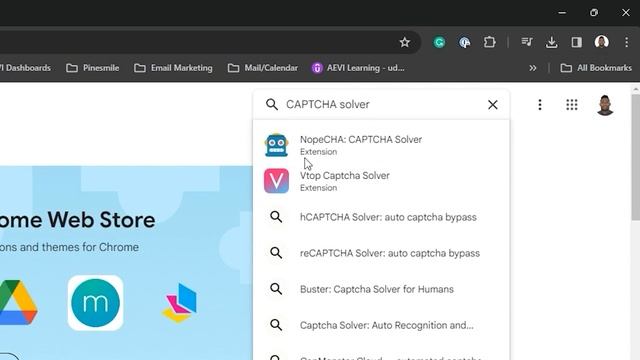Open the colorful folded pages app icon
The height and width of the screenshot is (360, 640).
(x=179, y=303)
